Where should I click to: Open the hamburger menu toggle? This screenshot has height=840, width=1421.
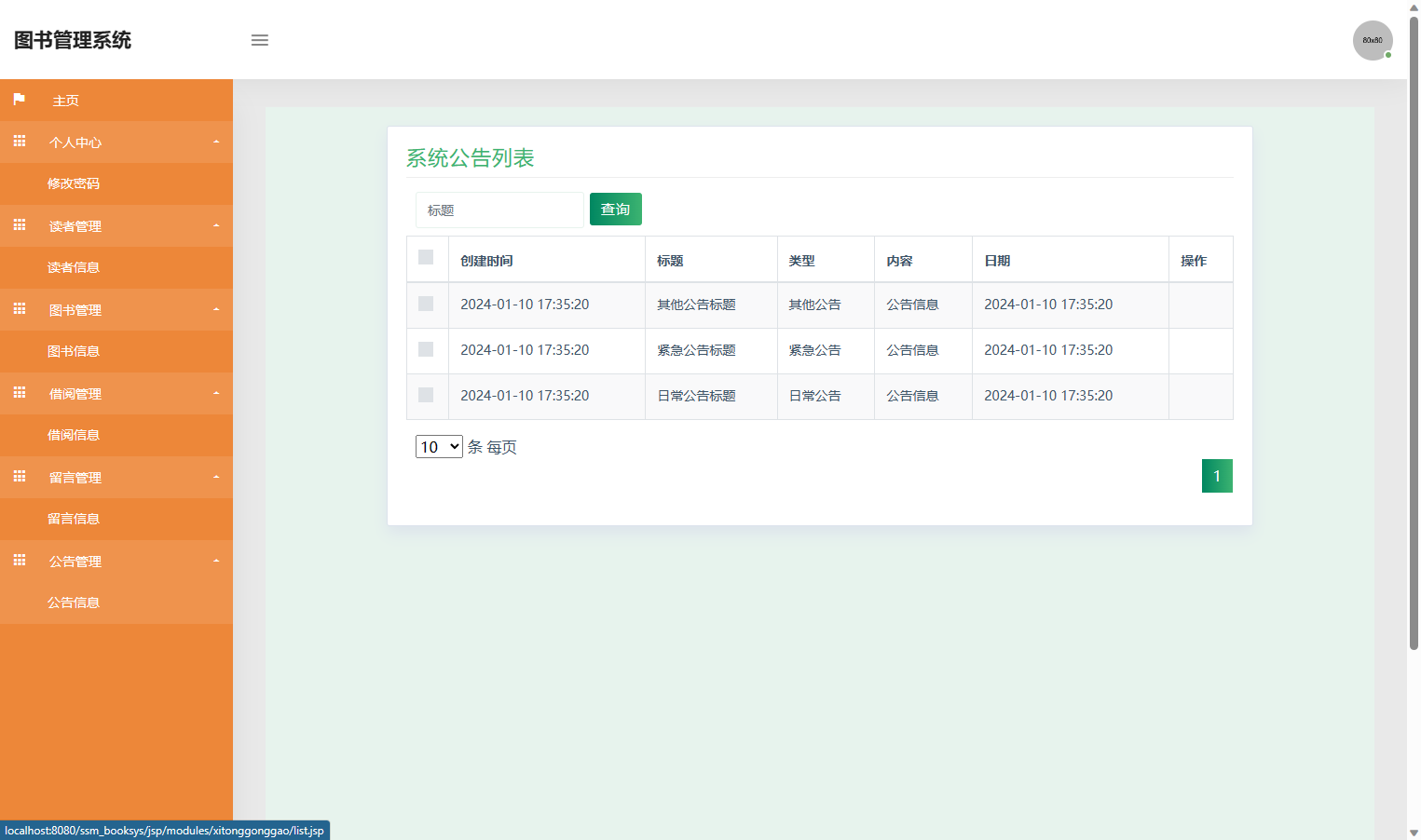(259, 40)
